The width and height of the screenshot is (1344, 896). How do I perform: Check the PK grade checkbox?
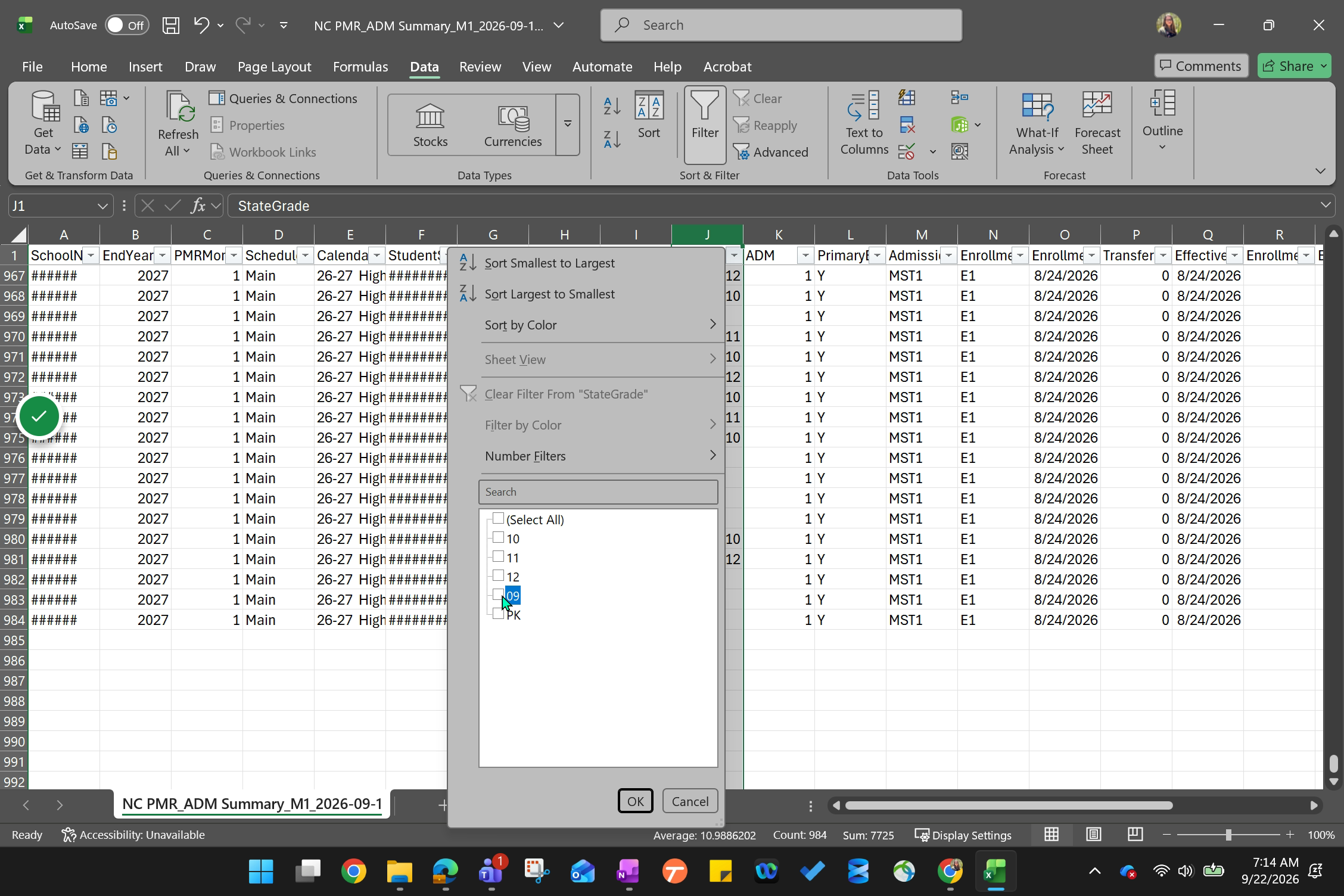498,614
